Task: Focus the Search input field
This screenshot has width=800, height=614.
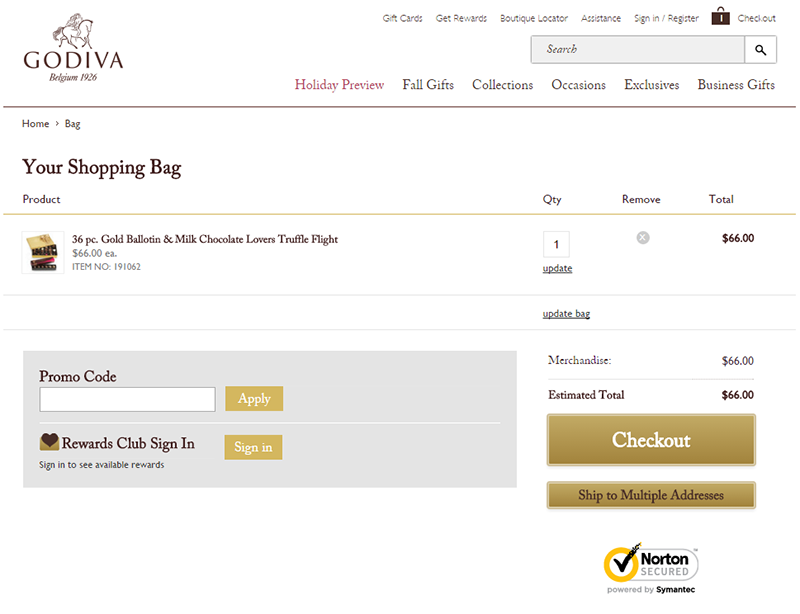Action: (638, 50)
